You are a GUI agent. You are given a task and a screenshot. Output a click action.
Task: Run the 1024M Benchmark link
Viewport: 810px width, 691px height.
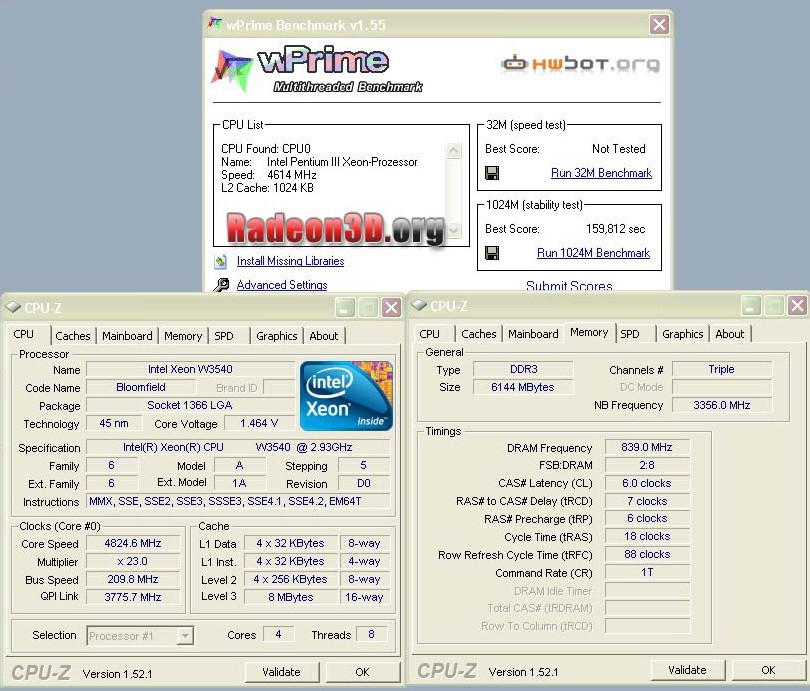click(x=594, y=253)
